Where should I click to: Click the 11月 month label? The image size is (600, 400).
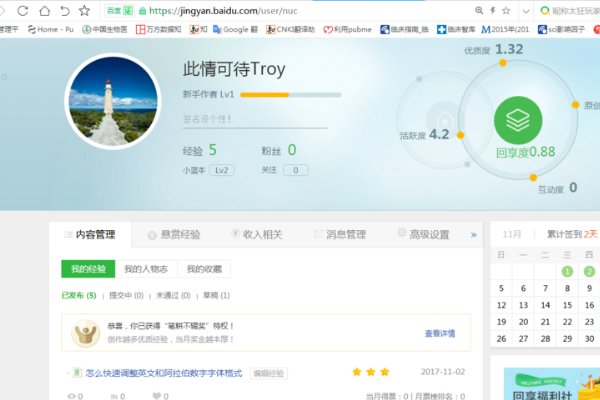point(512,234)
